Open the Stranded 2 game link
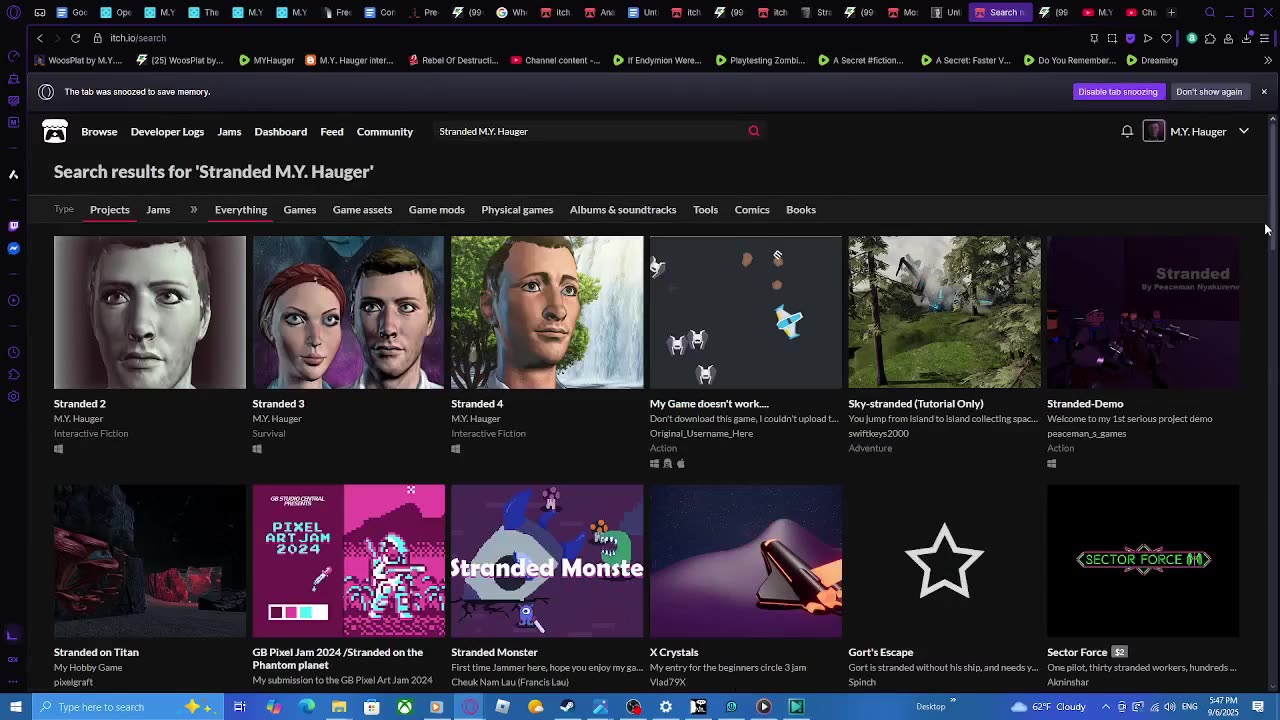The width and height of the screenshot is (1280, 720). 80,404
